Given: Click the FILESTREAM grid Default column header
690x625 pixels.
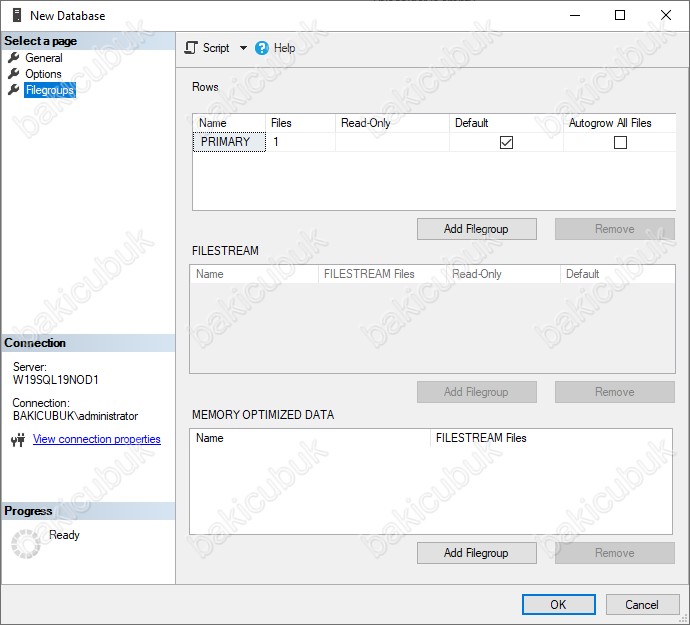Looking at the screenshot, I should [617, 274].
